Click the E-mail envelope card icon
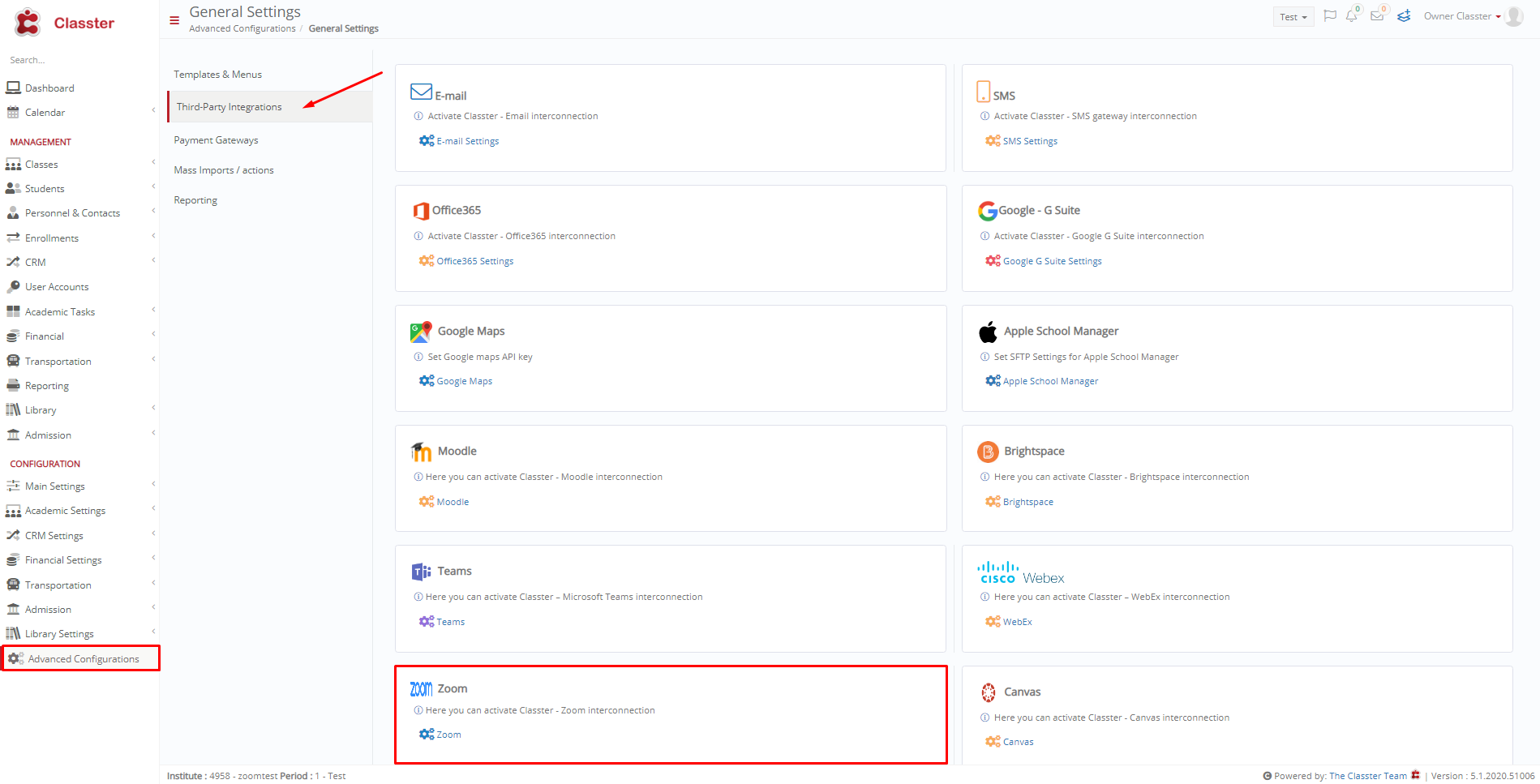1540x784 pixels. coord(421,92)
